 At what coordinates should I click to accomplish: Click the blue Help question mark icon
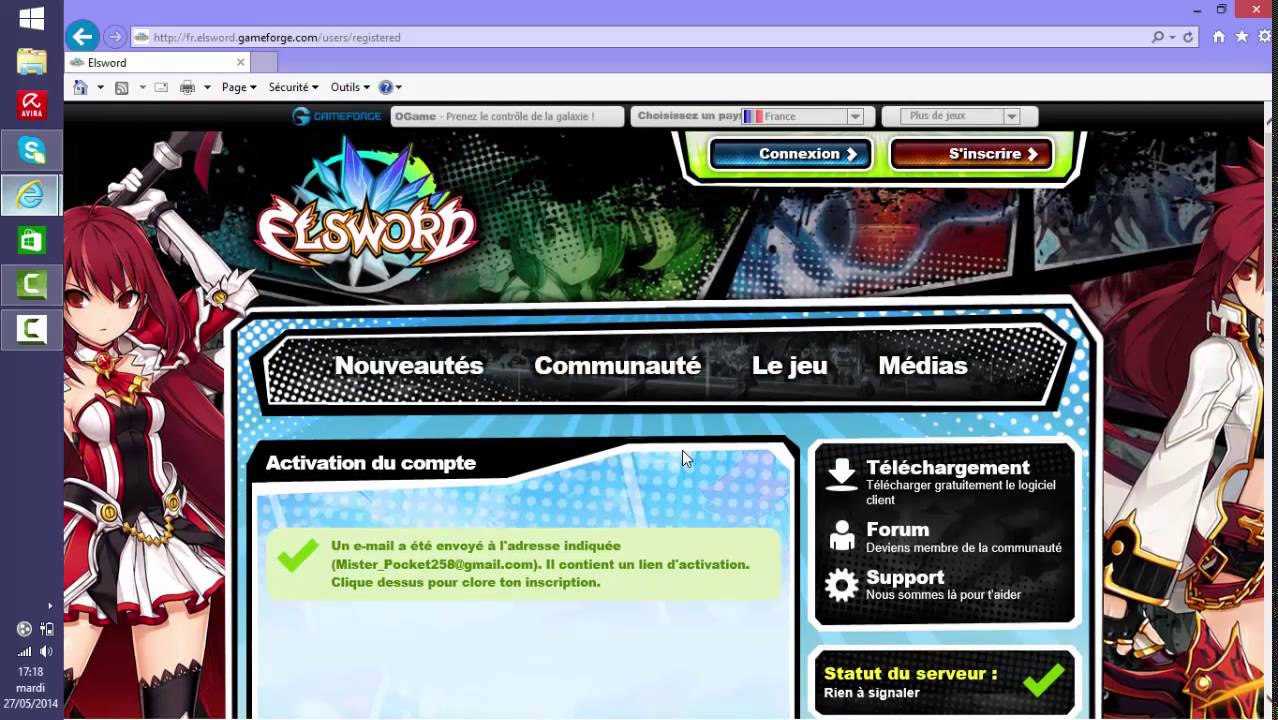tap(385, 87)
